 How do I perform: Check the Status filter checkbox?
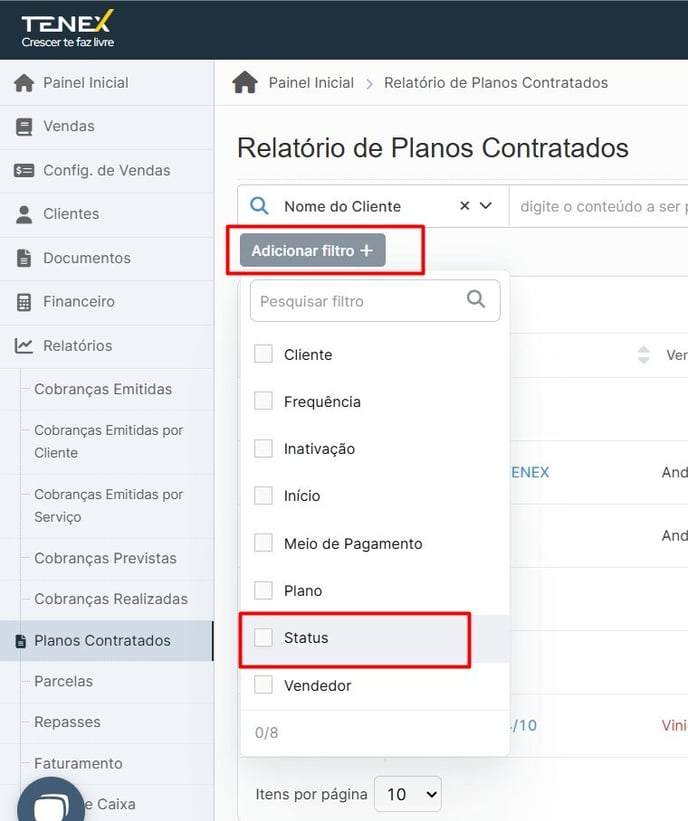click(x=263, y=638)
